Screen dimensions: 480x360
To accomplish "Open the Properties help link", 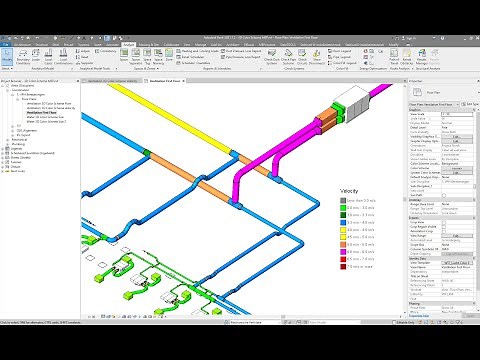I will click(x=419, y=316).
